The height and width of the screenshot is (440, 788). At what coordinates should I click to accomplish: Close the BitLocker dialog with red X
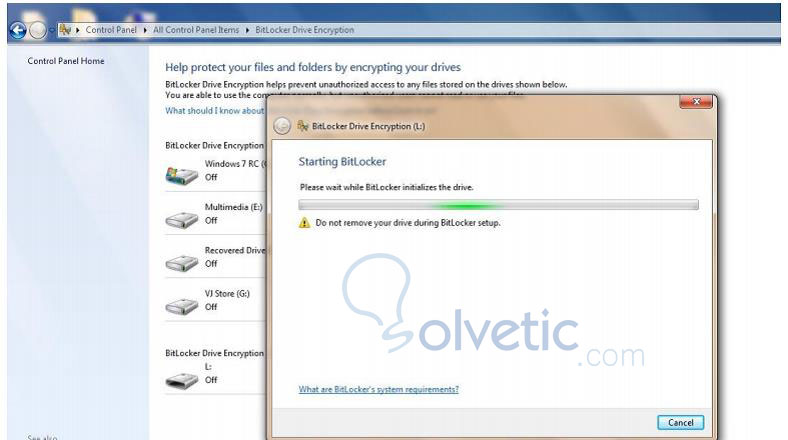[696, 101]
